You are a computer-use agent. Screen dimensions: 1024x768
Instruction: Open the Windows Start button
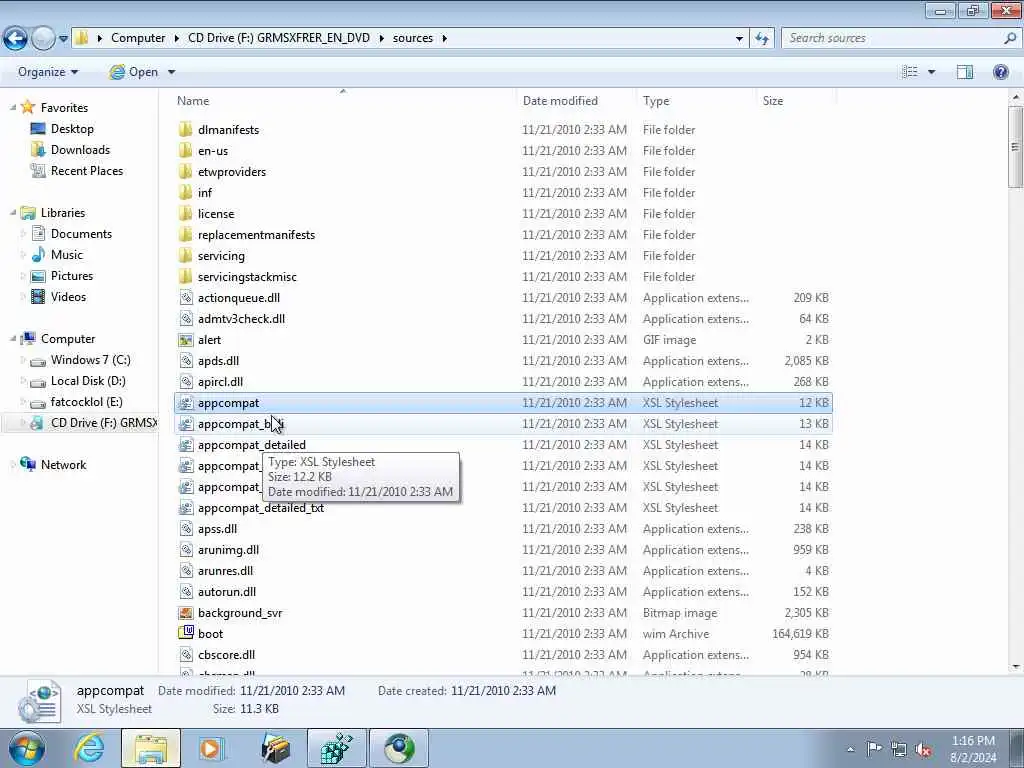click(x=26, y=748)
